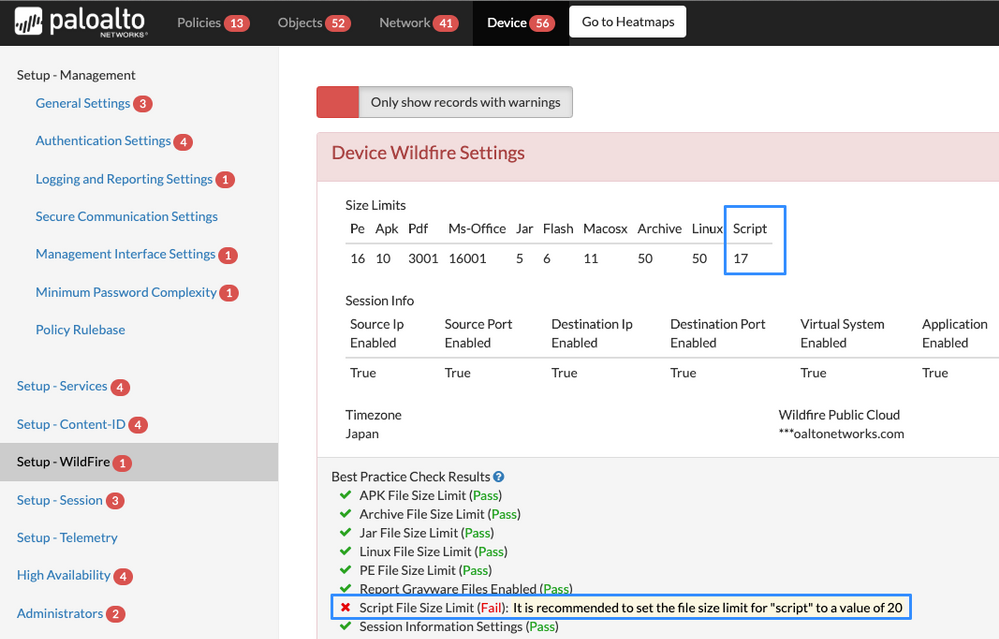Open the Administrators section
The height and width of the screenshot is (639, 999).
tap(60, 613)
